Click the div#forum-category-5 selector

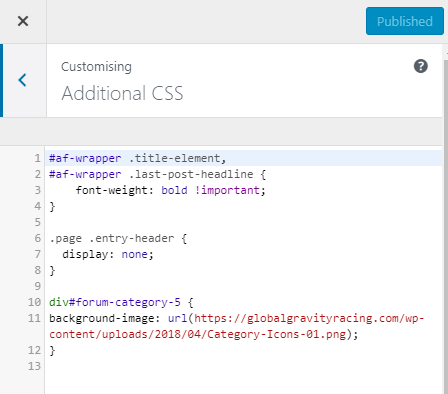tap(115, 302)
